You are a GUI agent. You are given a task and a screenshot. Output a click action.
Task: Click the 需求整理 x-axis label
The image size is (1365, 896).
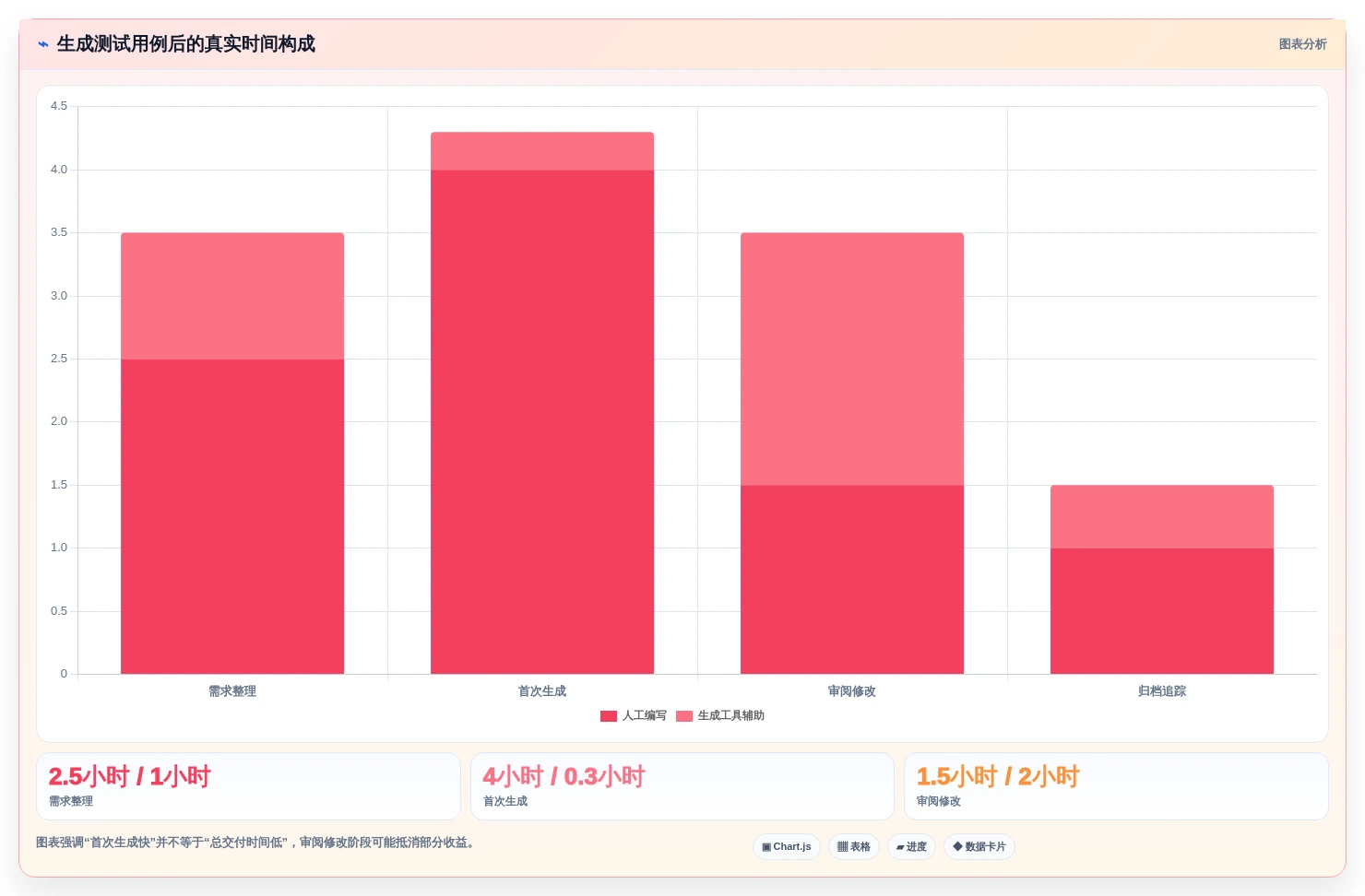coord(232,691)
